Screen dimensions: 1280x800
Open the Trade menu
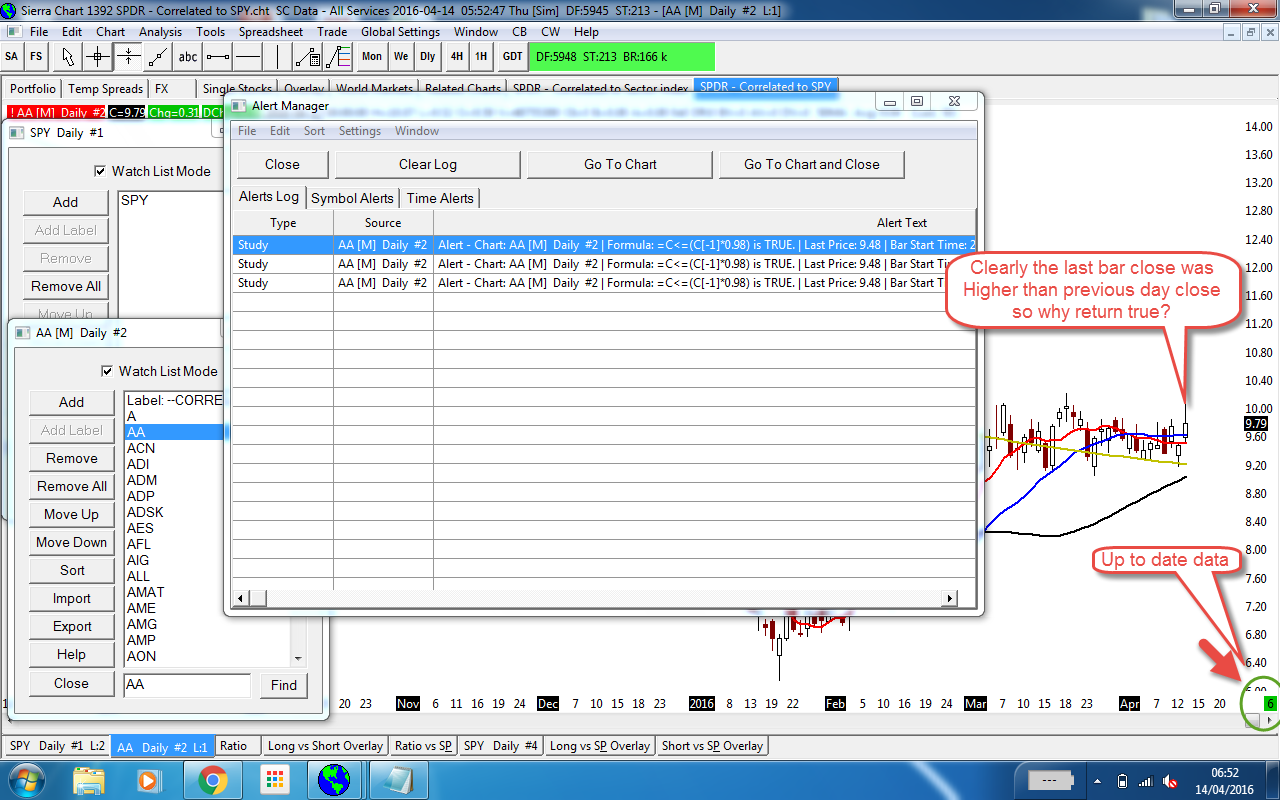click(x=332, y=32)
